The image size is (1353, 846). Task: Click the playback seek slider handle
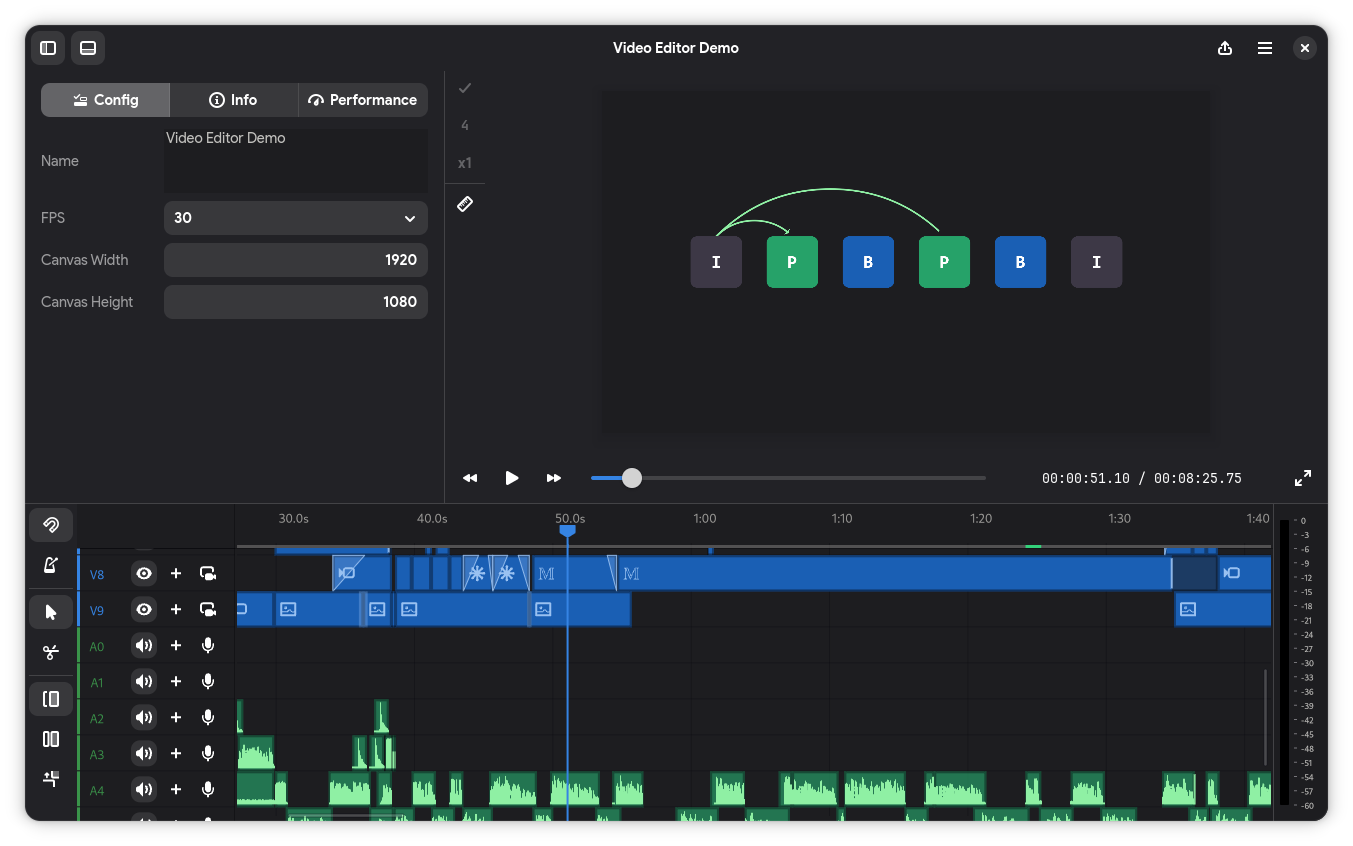pos(632,478)
